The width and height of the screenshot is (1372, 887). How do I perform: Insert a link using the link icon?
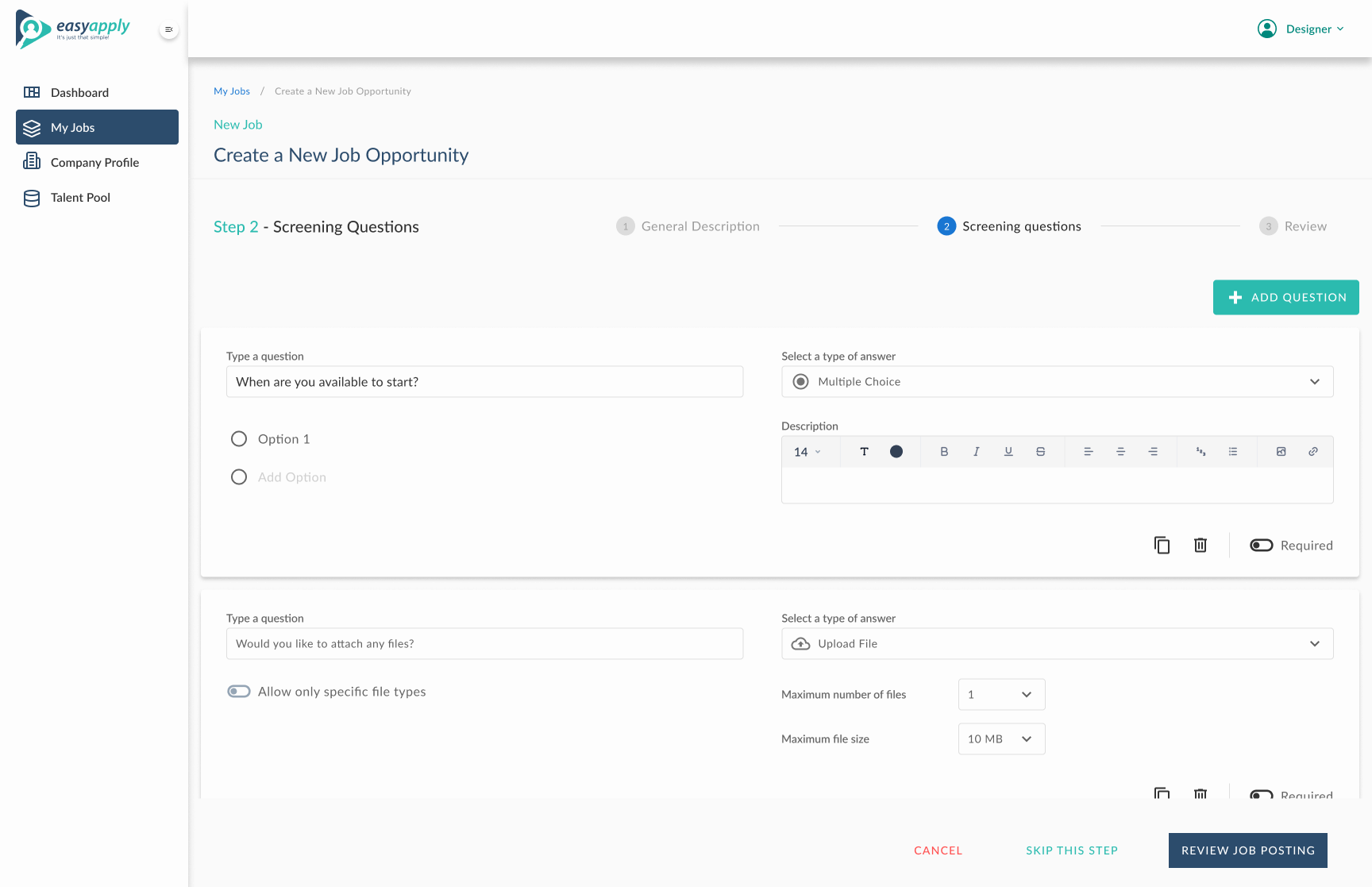point(1313,452)
